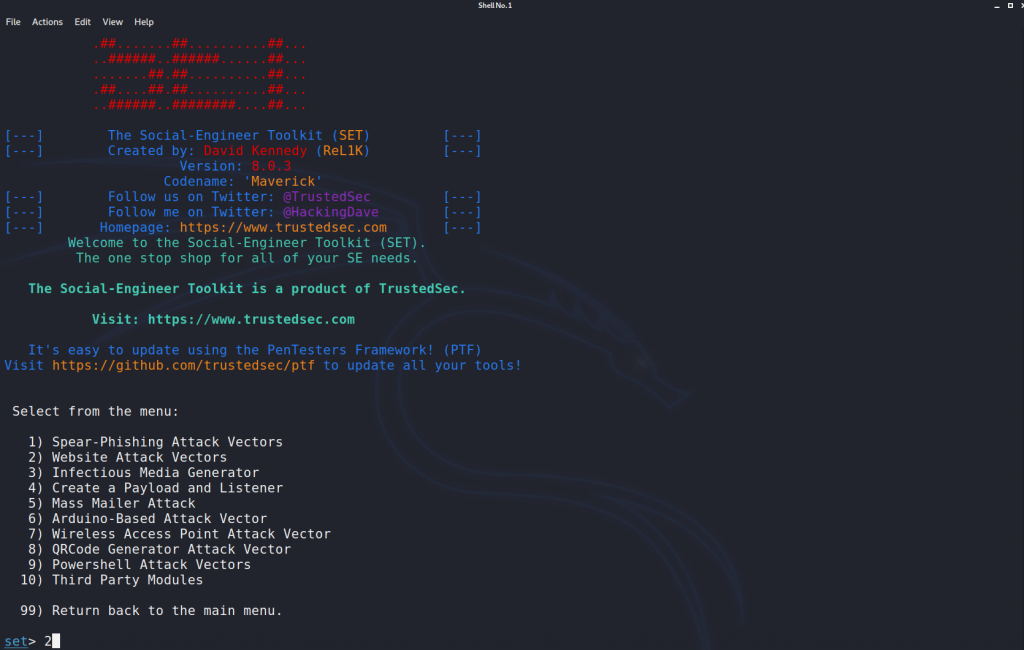Screen dimensions: 1024x650
Task: Open the Help menu
Action: coord(144,22)
